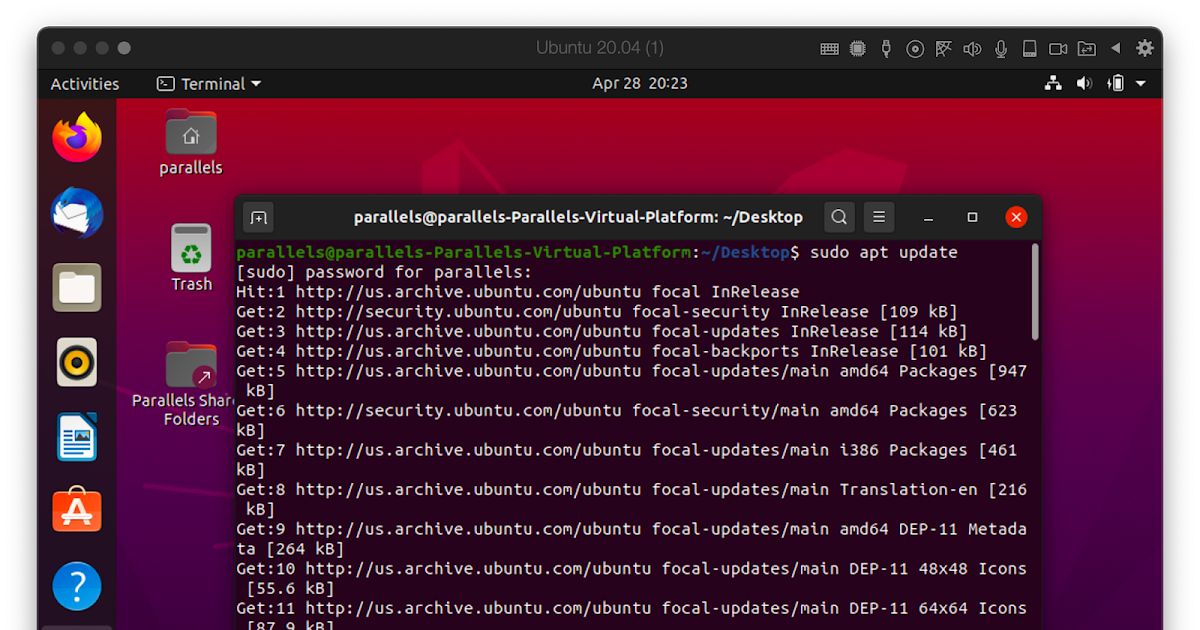The image size is (1200, 630).
Task: Open the Terminal hamburger menu
Action: pyautogui.click(x=879, y=217)
